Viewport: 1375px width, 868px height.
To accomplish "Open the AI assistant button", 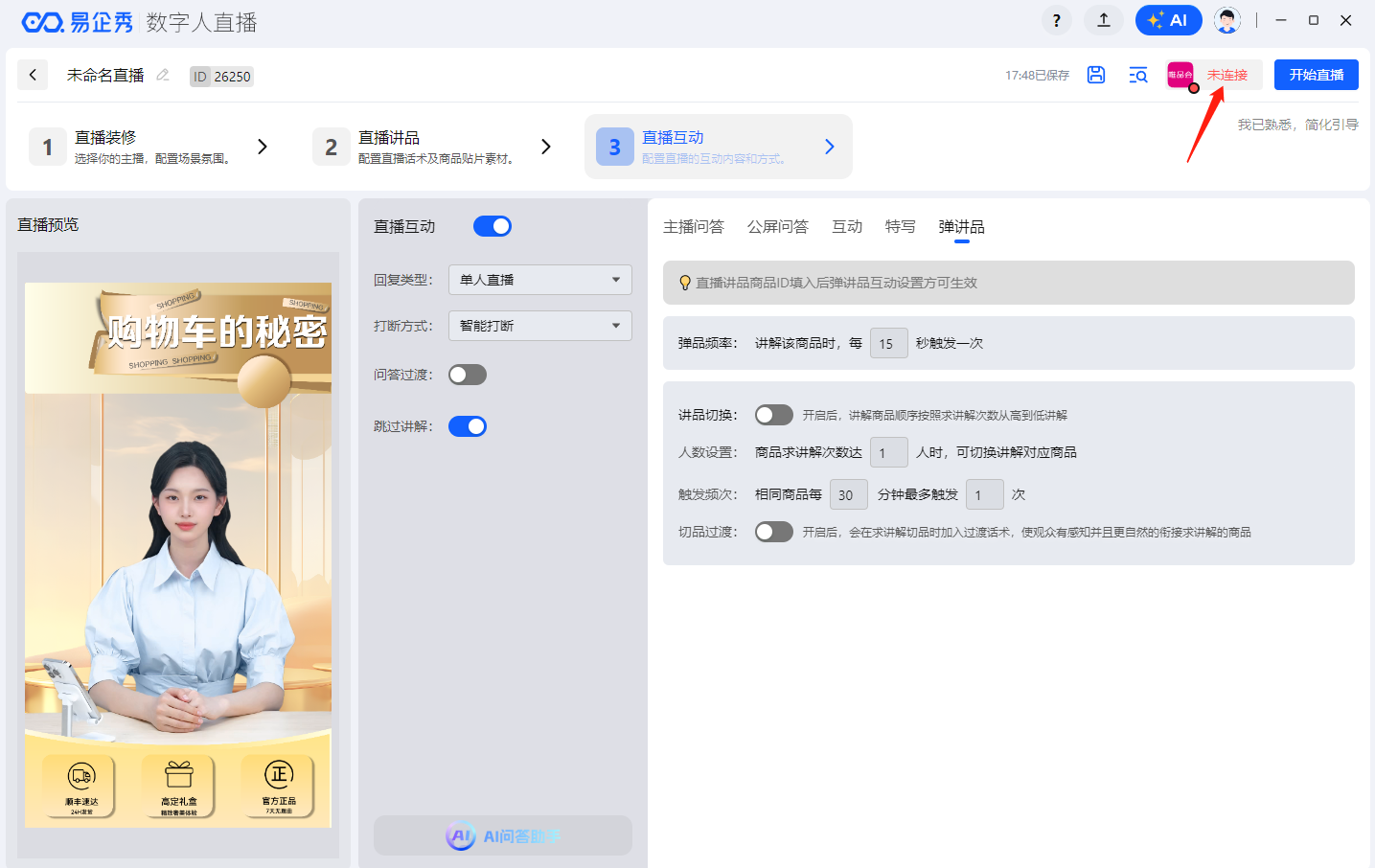I will 1168,20.
